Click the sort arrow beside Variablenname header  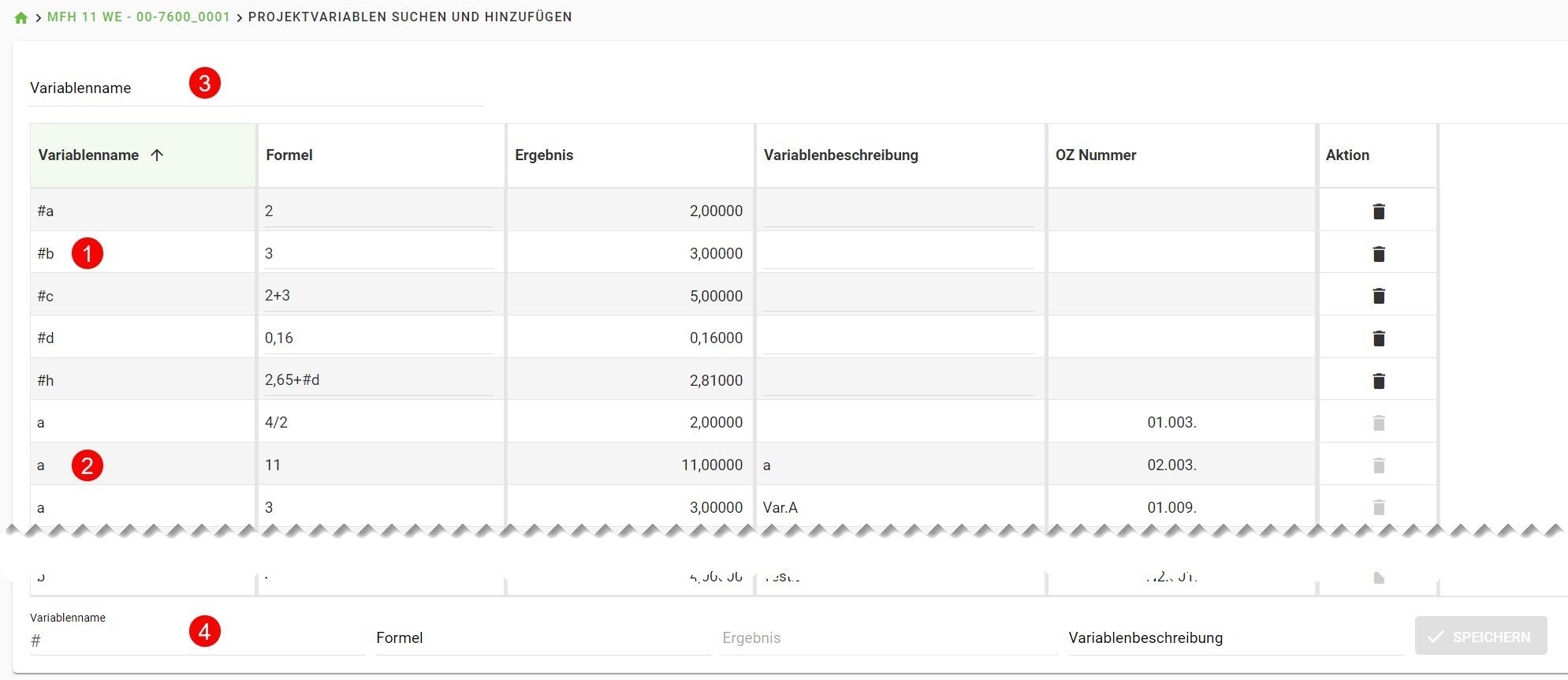pyautogui.click(x=157, y=155)
